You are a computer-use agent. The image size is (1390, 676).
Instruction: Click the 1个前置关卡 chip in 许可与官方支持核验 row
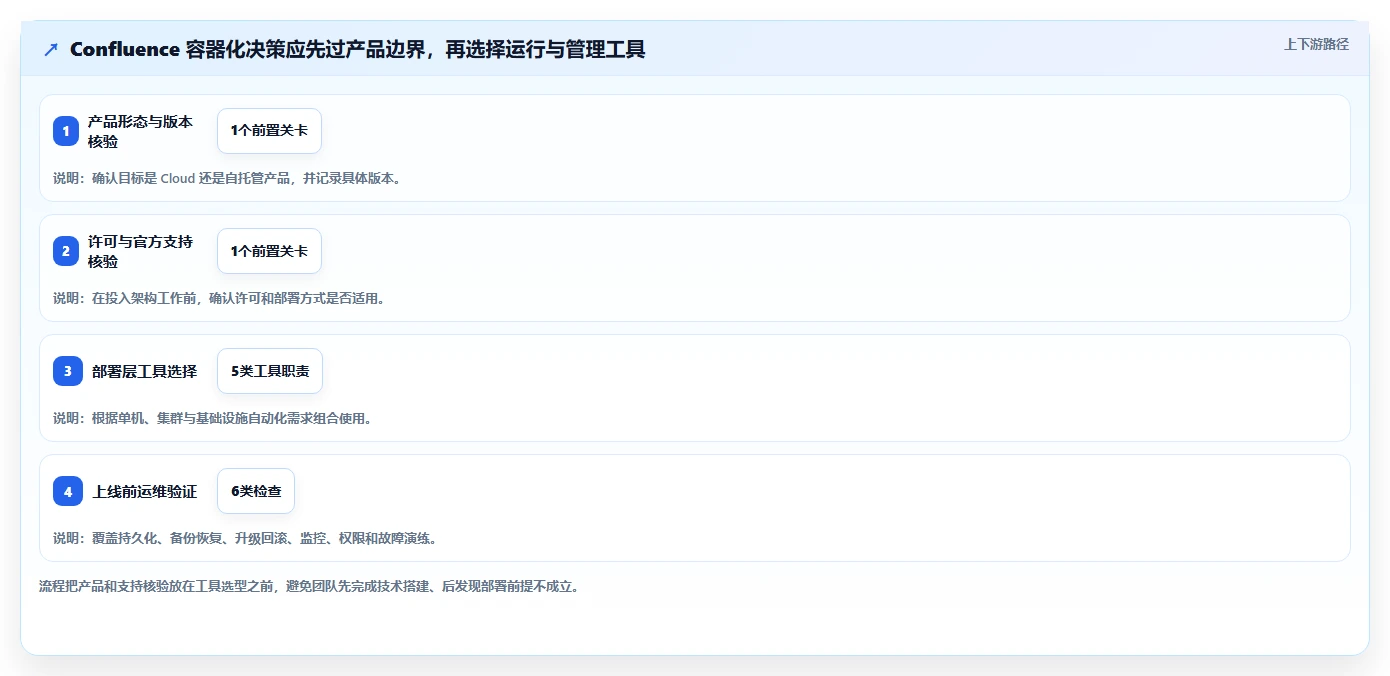click(269, 251)
